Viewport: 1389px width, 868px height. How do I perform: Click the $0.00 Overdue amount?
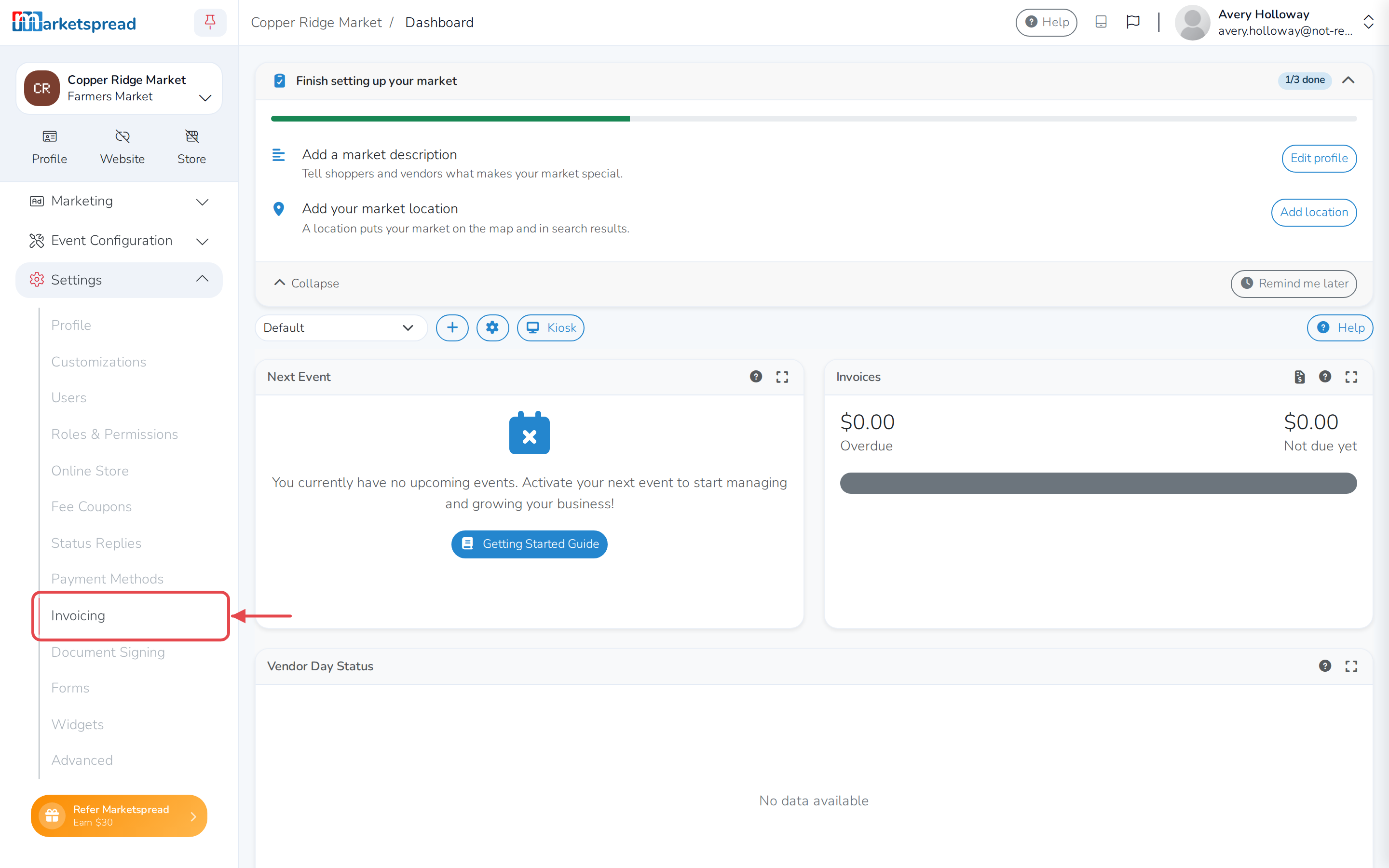(x=867, y=422)
